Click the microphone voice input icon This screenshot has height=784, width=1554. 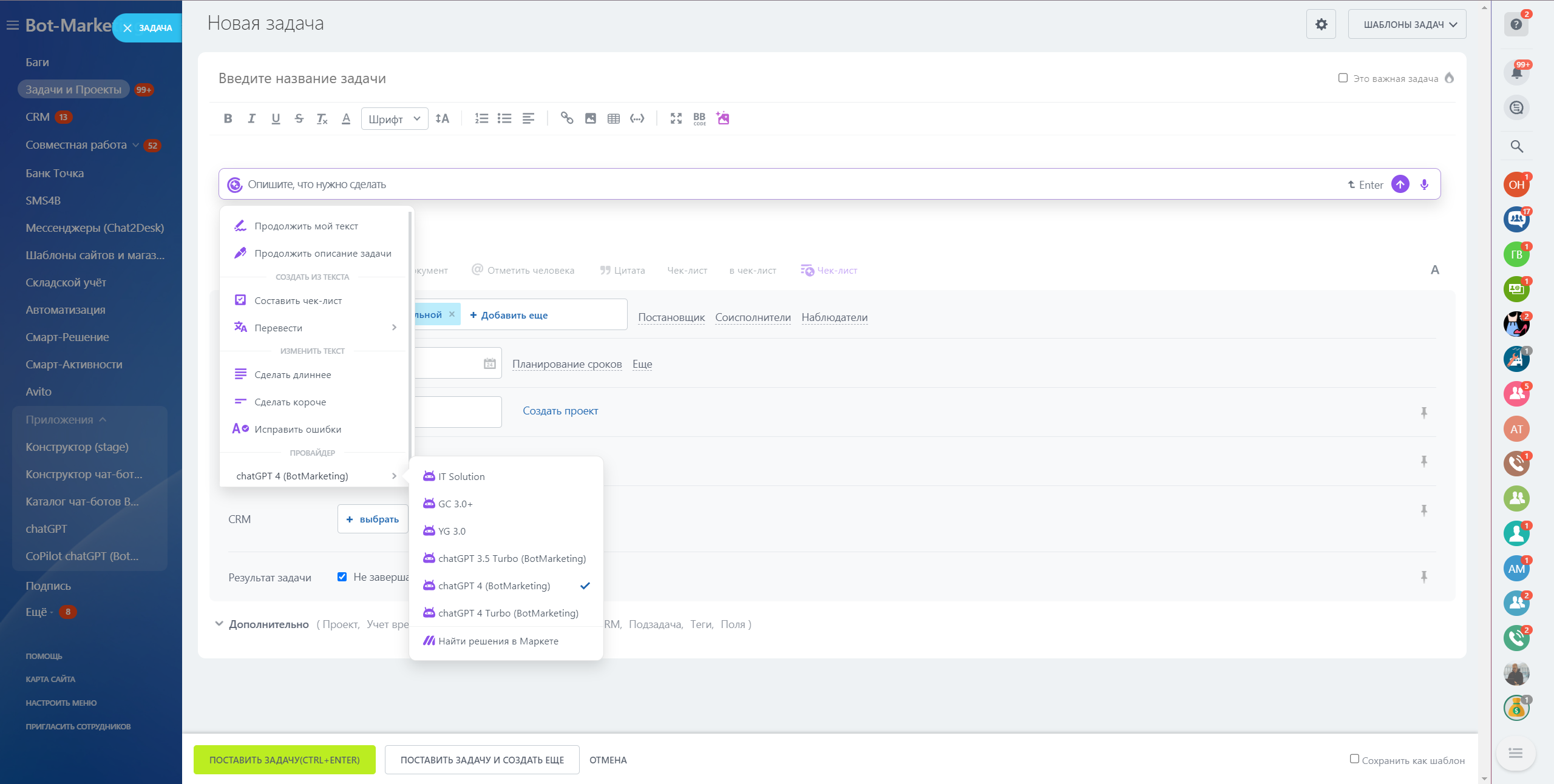(1424, 184)
